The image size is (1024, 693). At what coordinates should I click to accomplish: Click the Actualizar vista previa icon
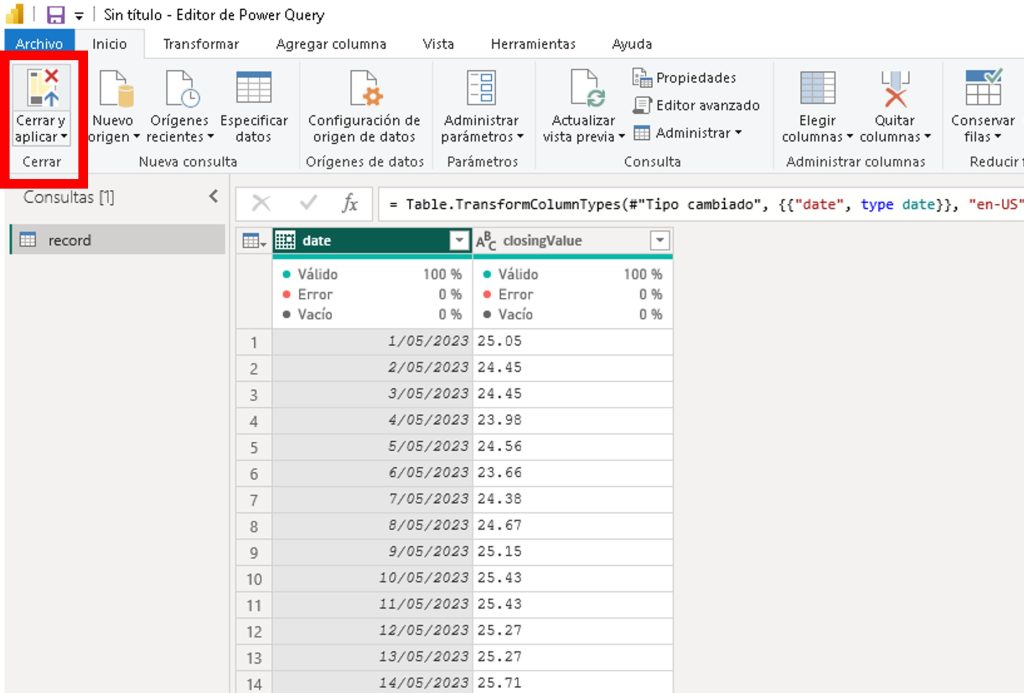(587, 89)
